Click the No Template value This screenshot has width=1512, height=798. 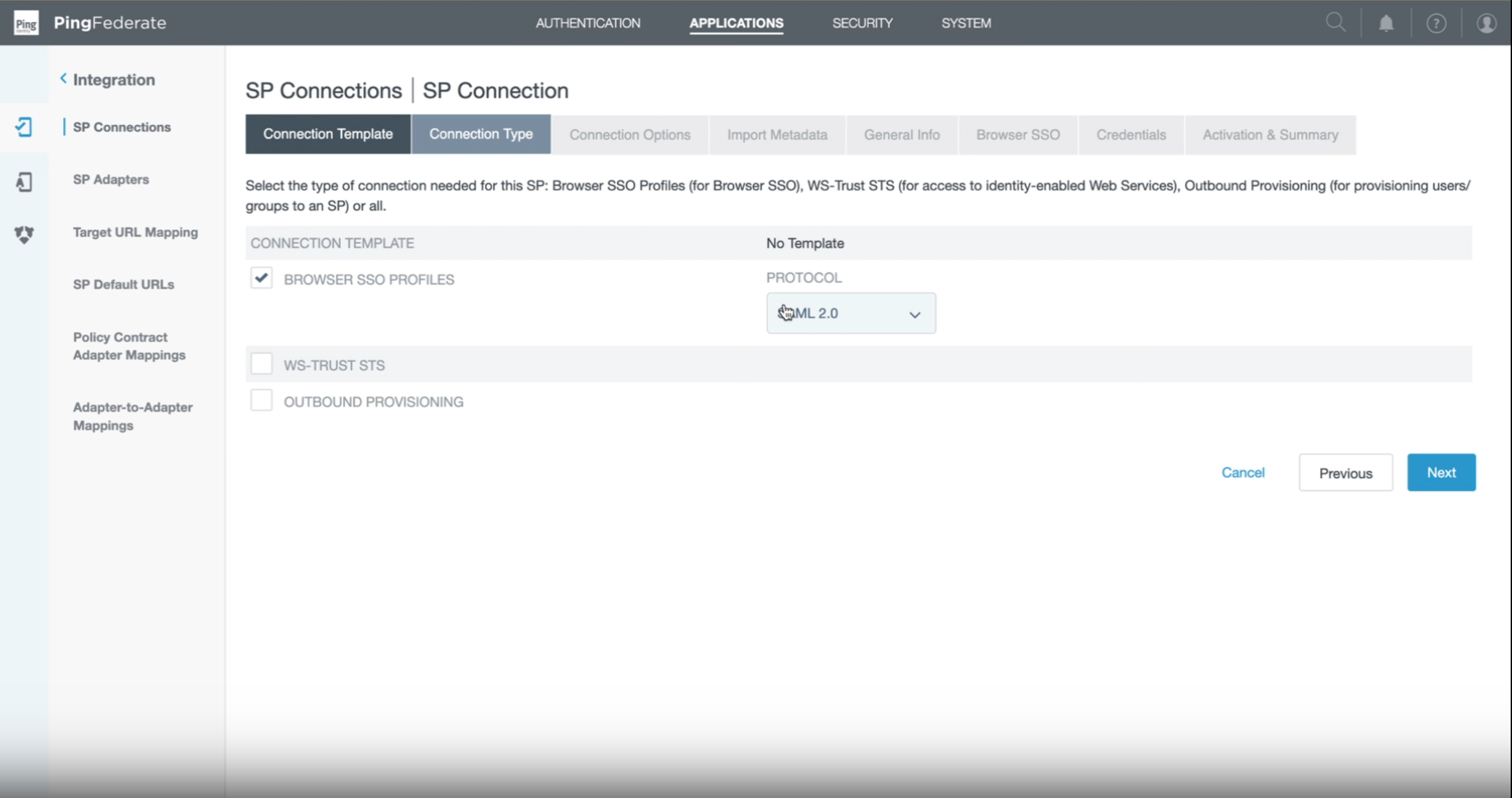805,243
